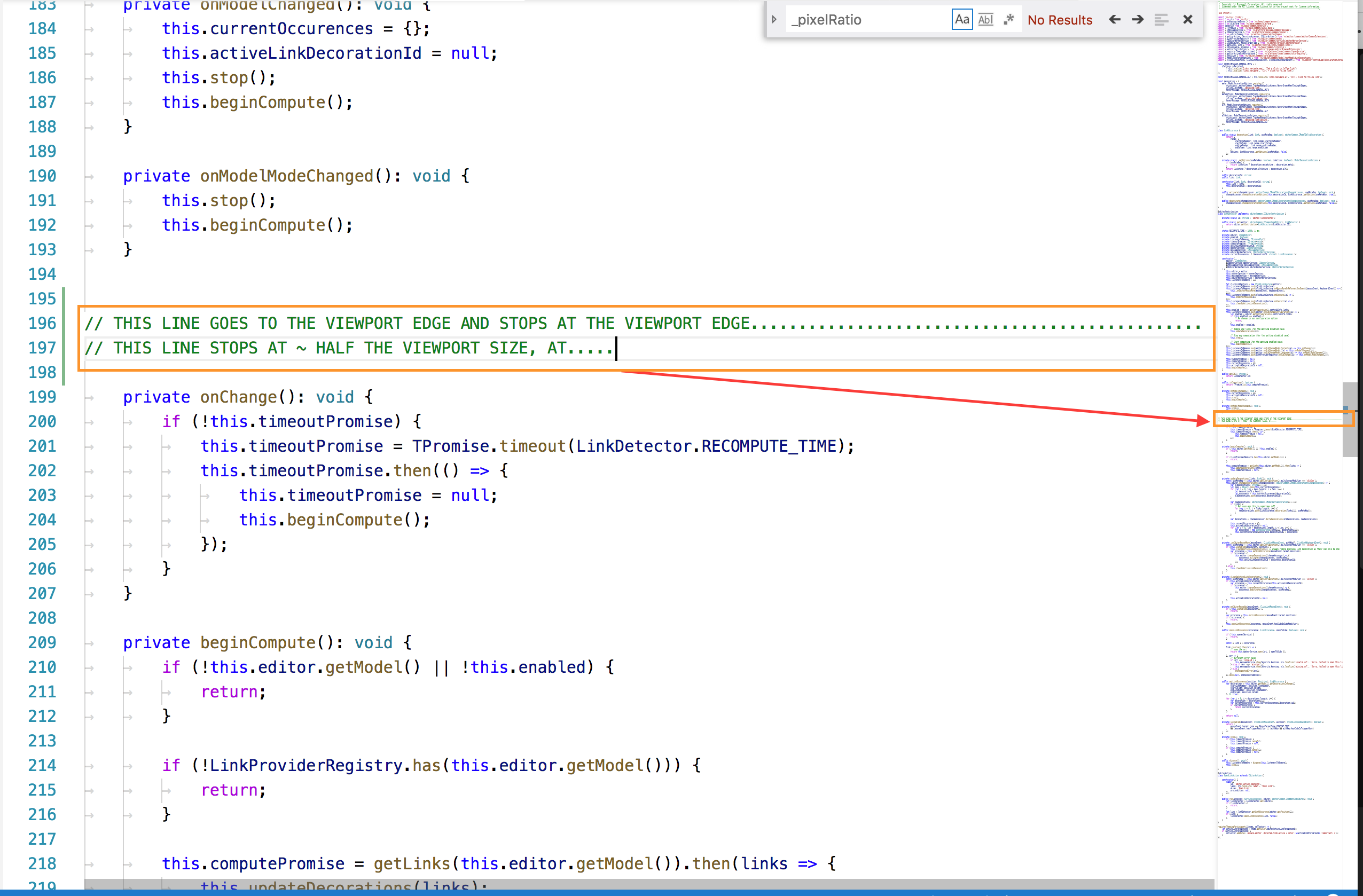The height and width of the screenshot is (896, 1363).
Task: Disable the active Aa case-sensitive setting
Action: [x=962, y=19]
